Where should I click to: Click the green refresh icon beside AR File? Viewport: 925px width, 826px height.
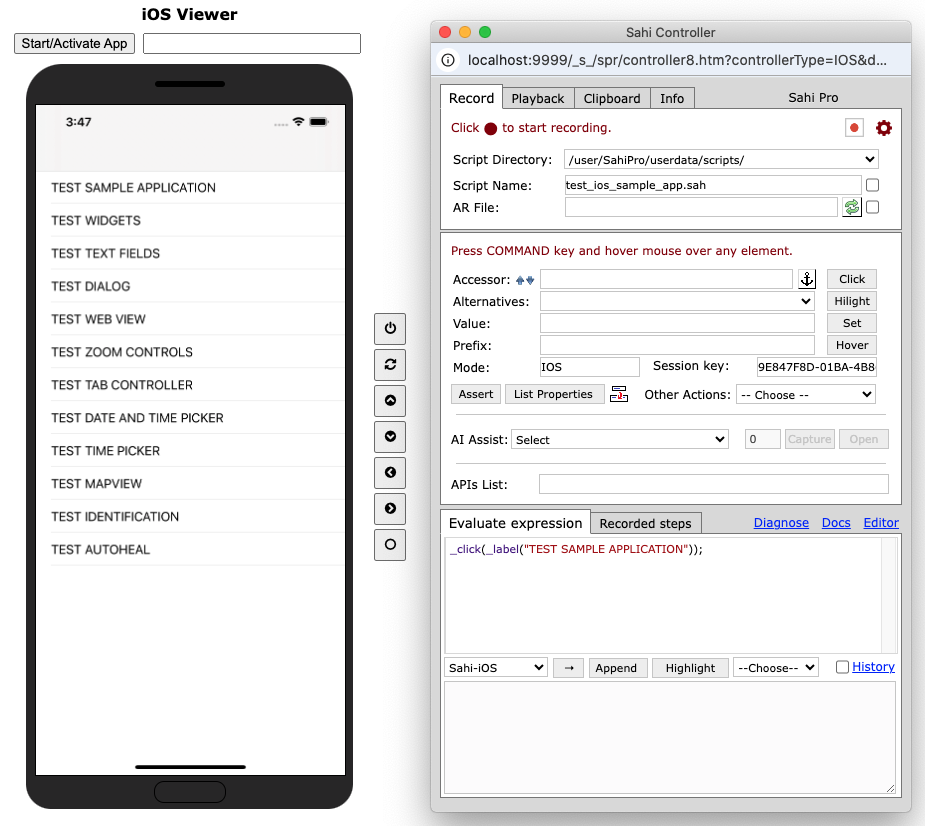click(851, 207)
